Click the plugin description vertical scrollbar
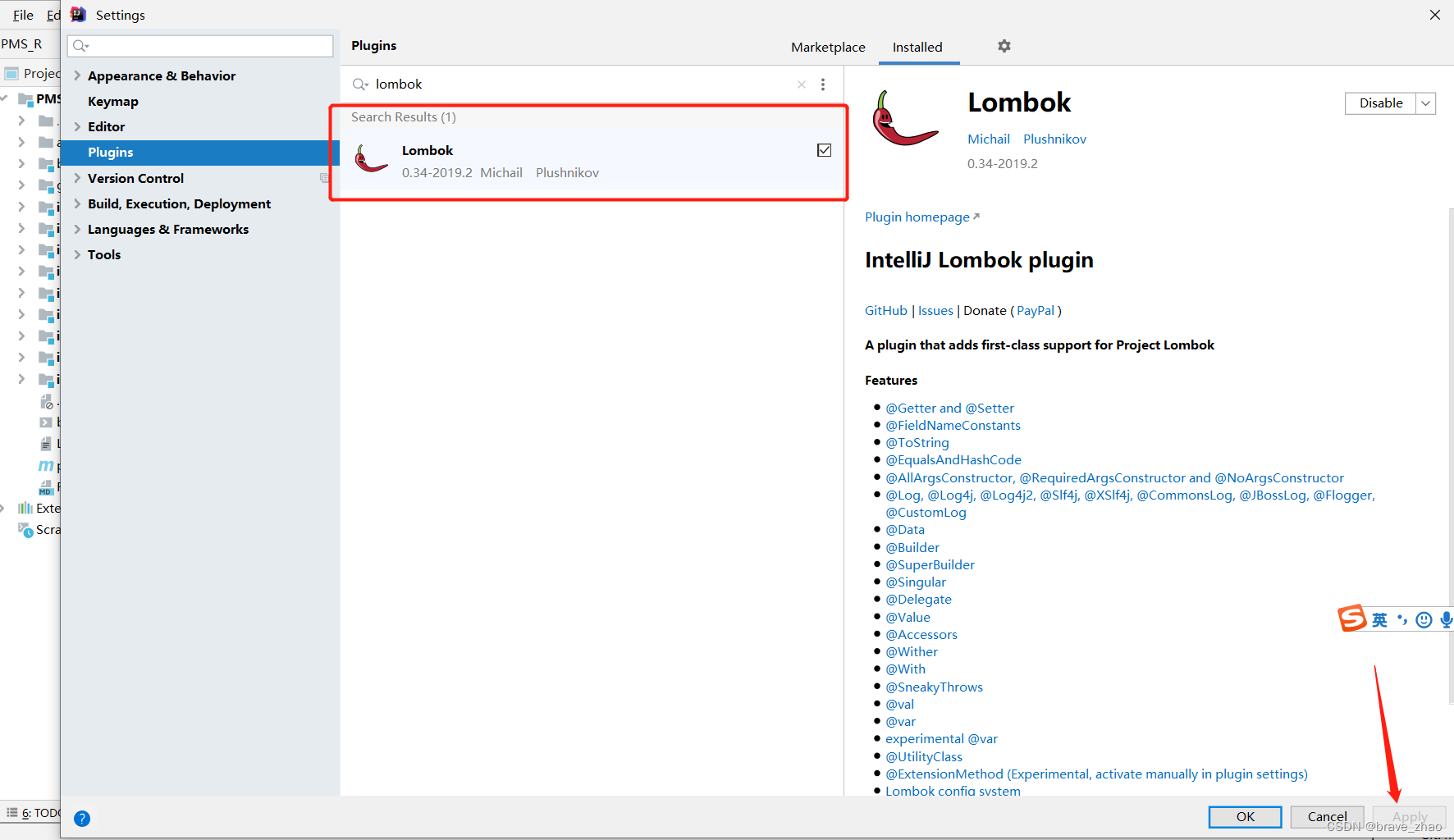Screen dimensions: 1454x840 tap(1450, 455)
